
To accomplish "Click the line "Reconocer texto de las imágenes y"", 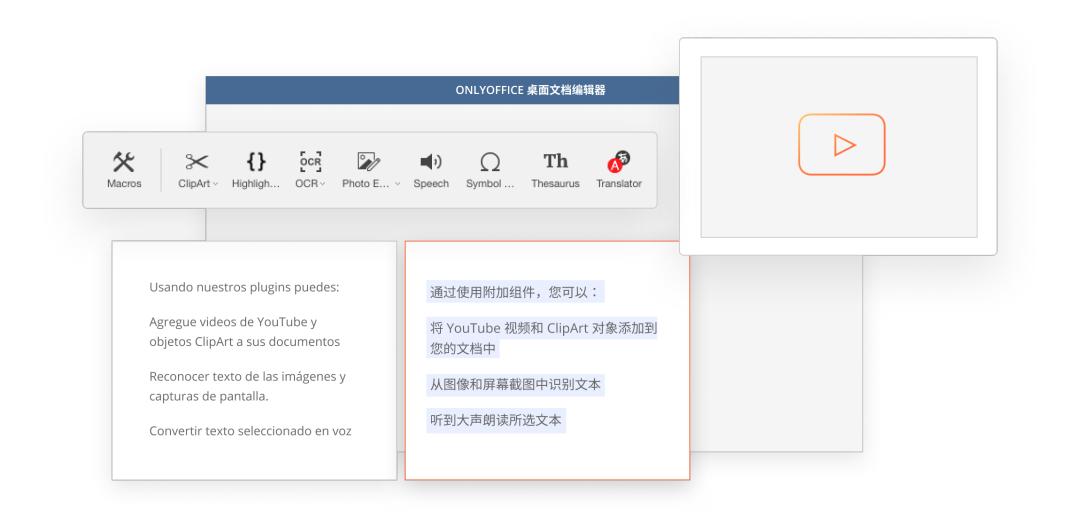I will (247, 377).
